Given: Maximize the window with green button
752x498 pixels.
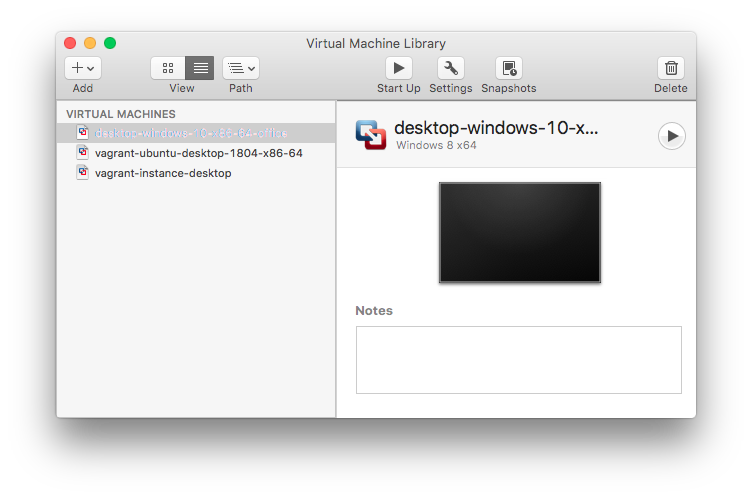Looking at the screenshot, I should (x=110, y=43).
